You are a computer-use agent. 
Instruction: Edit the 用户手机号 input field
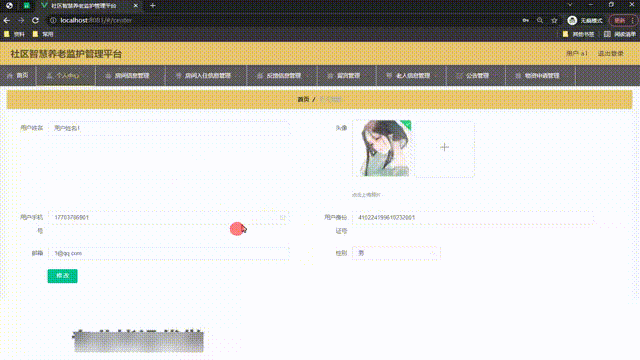[169, 218]
